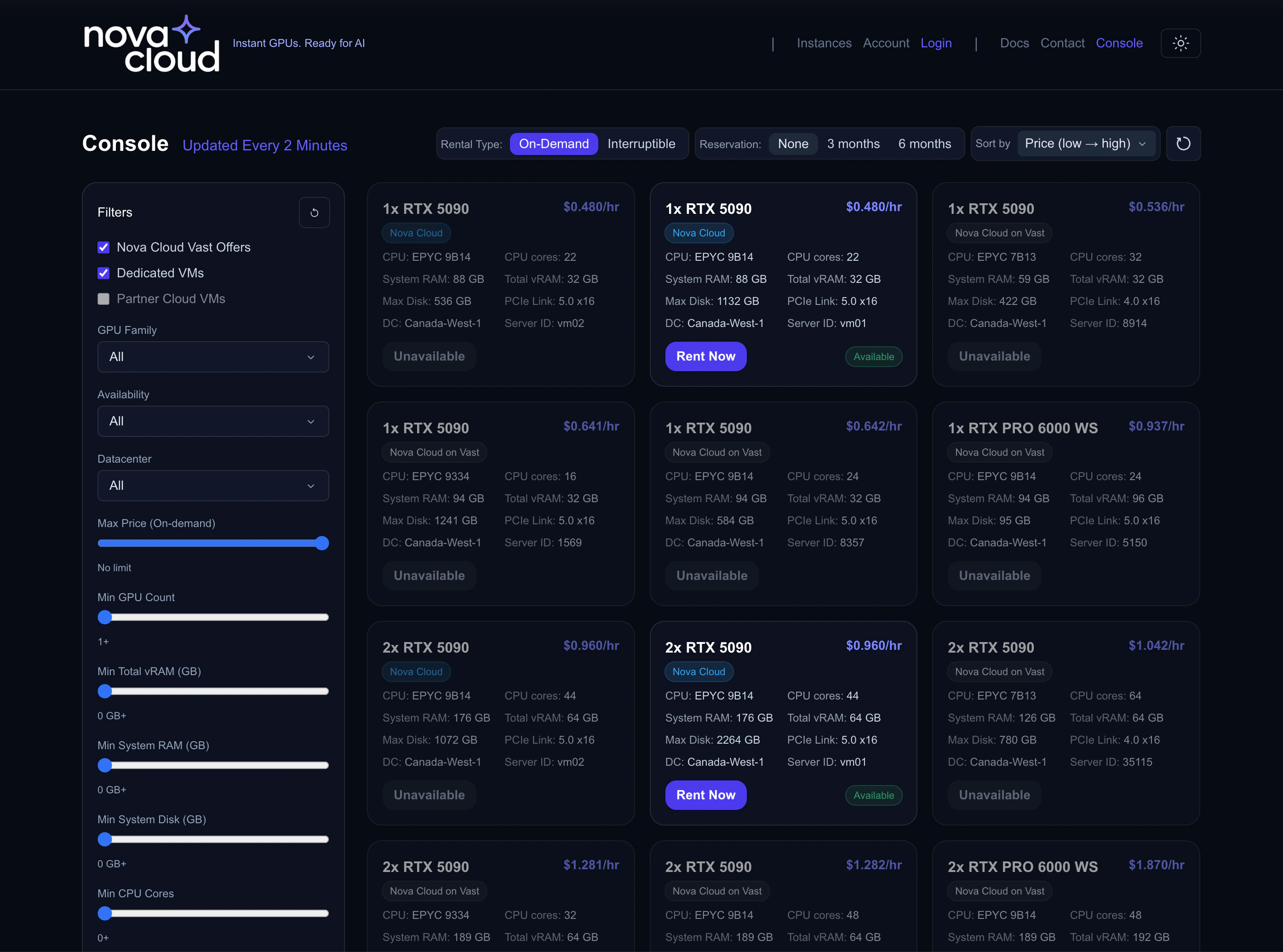Image resolution: width=1283 pixels, height=952 pixels.
Task: Click Nova Cloud on Vast tag, server 8914
Action: tap(1000, 233)
